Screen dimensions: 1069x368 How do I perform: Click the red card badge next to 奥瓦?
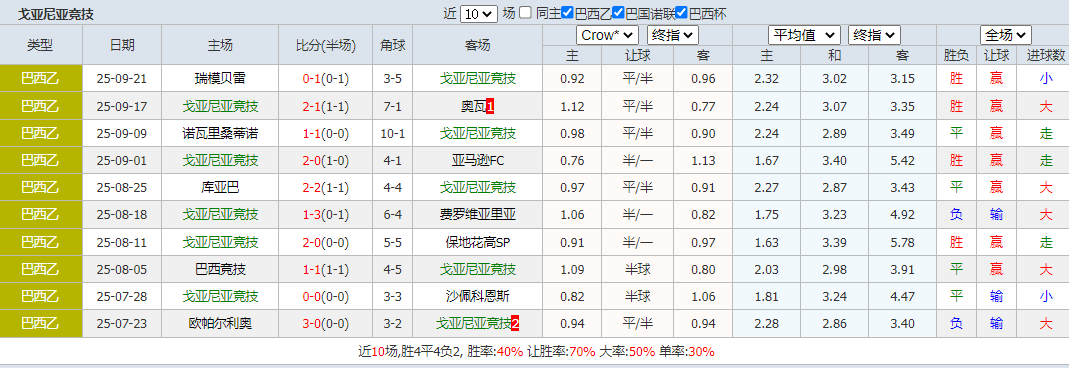pos(490,106)
